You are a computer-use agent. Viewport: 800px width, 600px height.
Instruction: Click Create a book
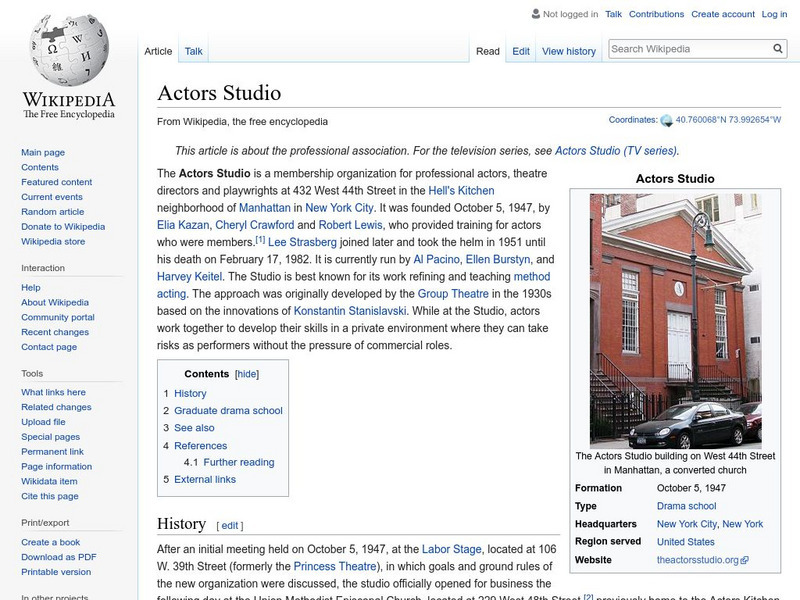51,542
